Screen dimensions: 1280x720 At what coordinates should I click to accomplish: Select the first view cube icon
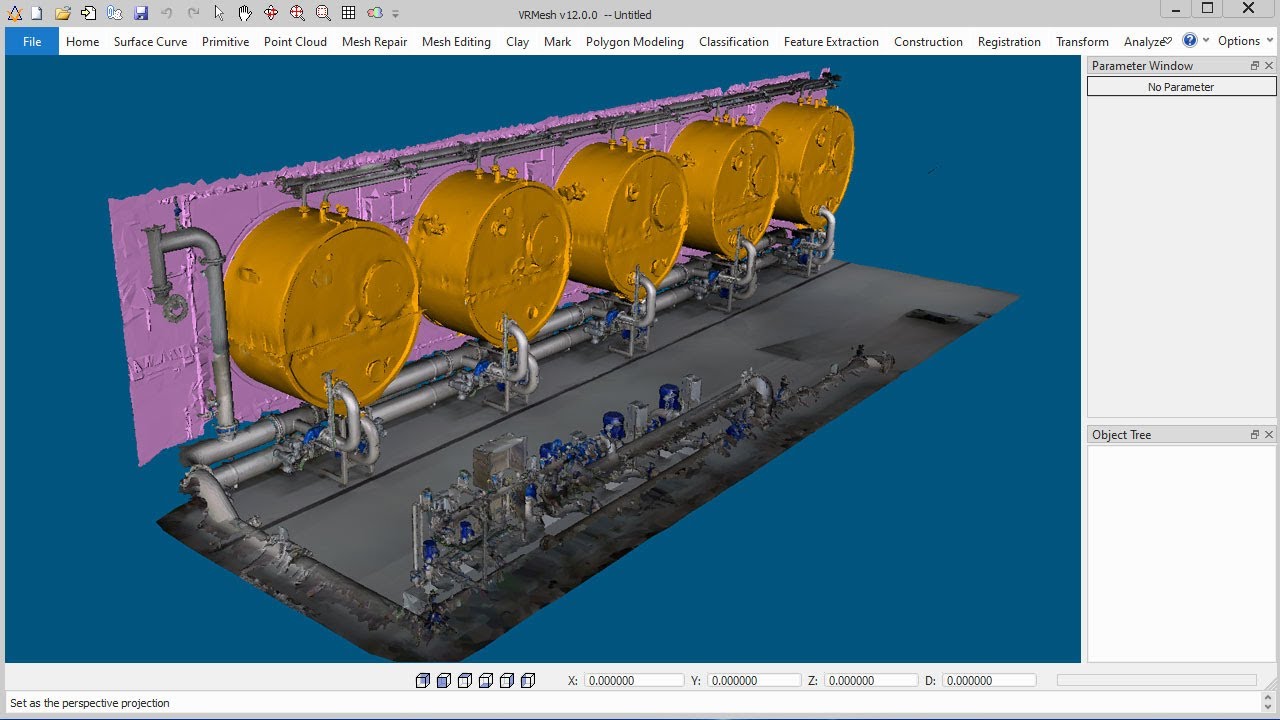(423, 681)
